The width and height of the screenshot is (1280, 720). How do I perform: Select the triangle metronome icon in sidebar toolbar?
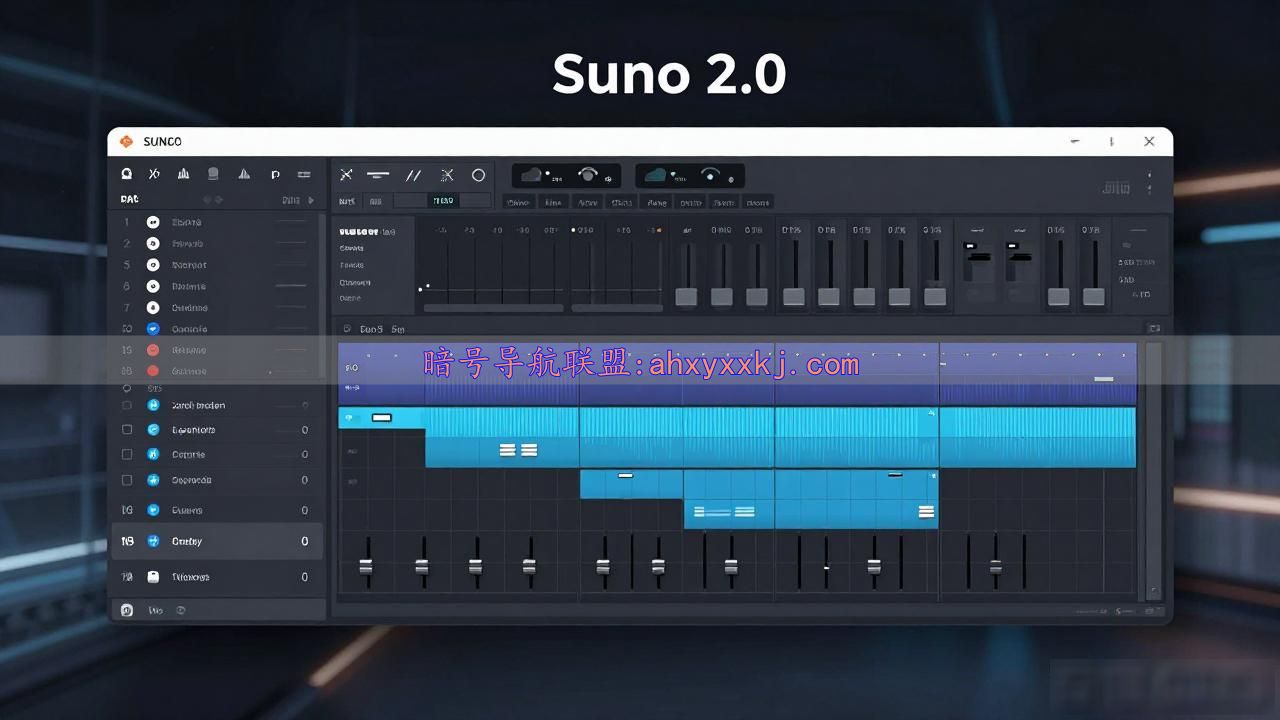(x=244, y=173)
